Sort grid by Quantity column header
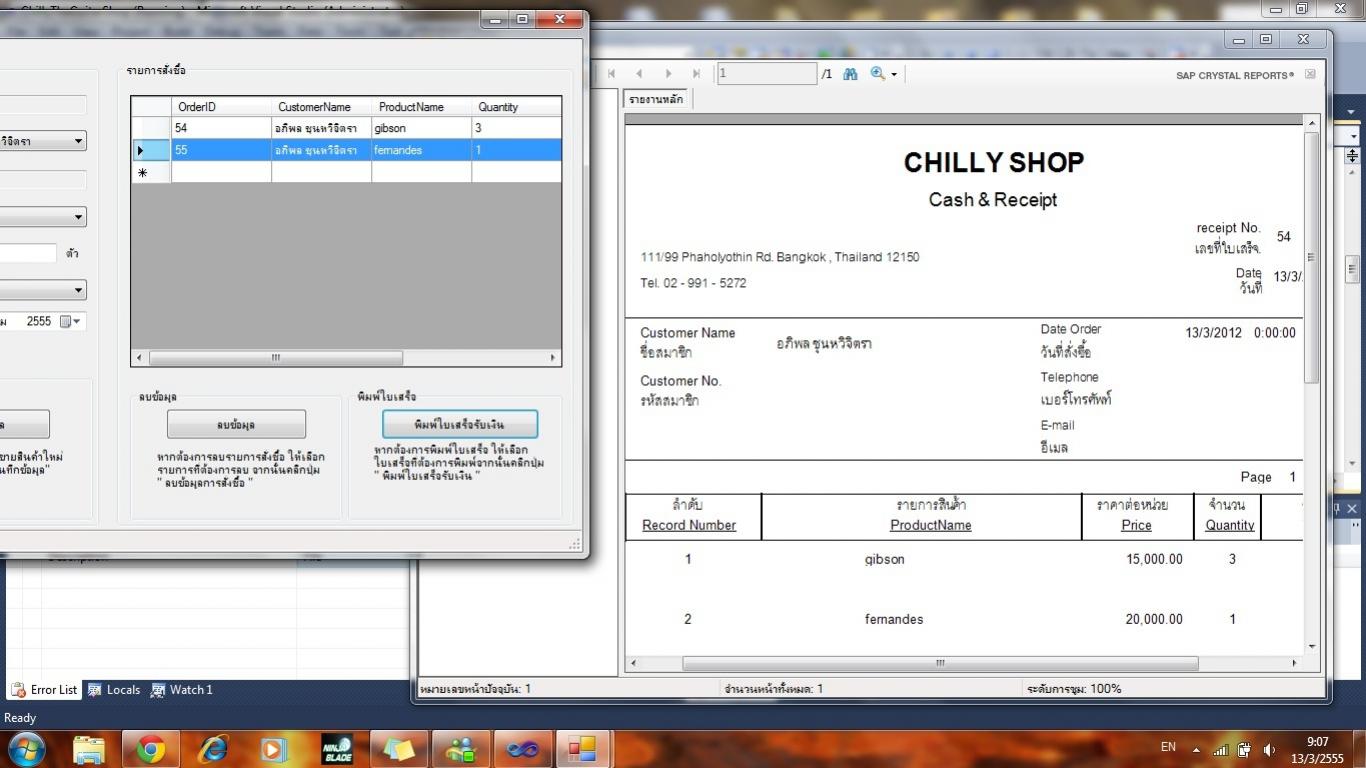 516,107
